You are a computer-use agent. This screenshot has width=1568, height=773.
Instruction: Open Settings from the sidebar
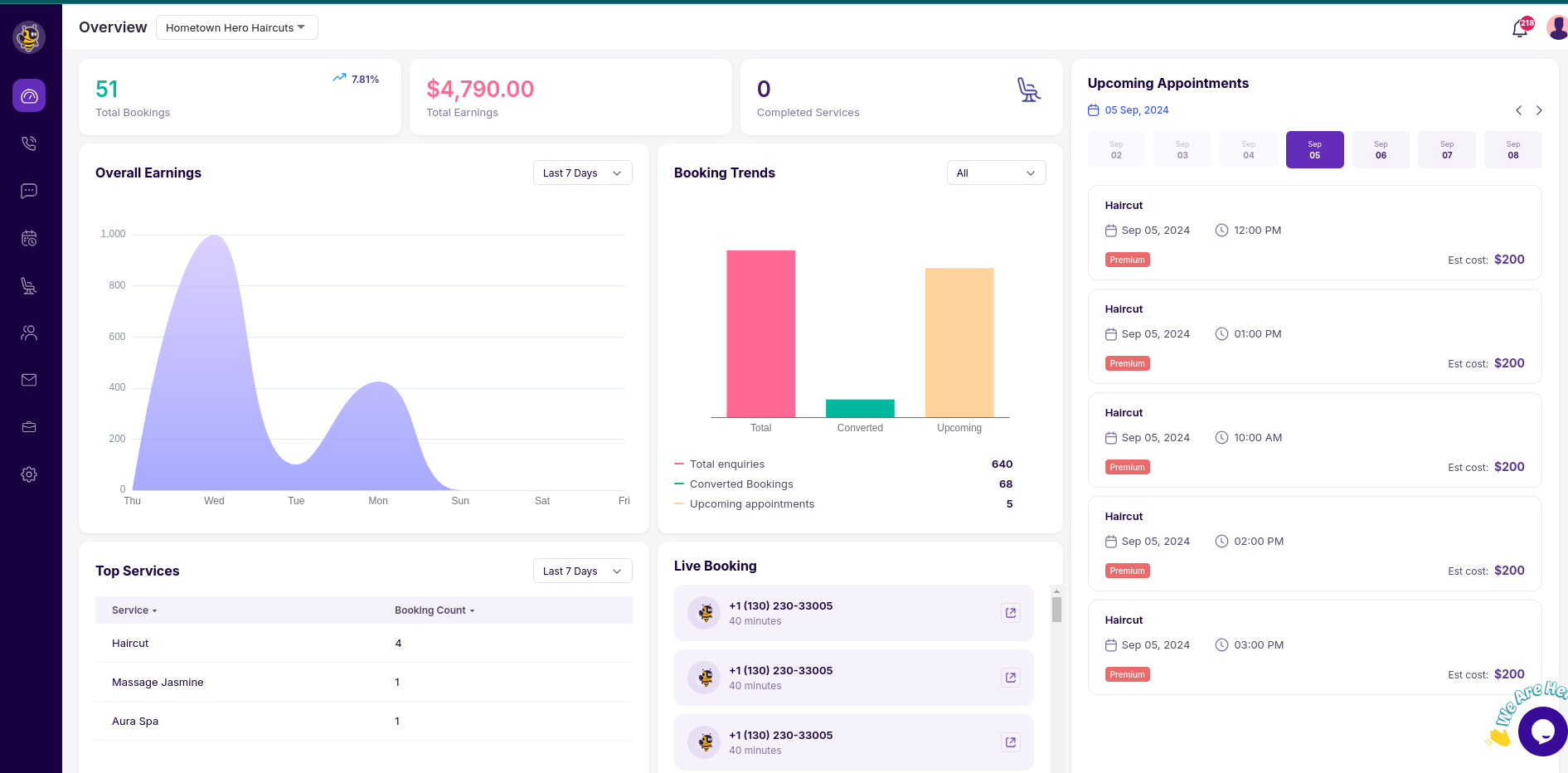[x=29, y=474]
